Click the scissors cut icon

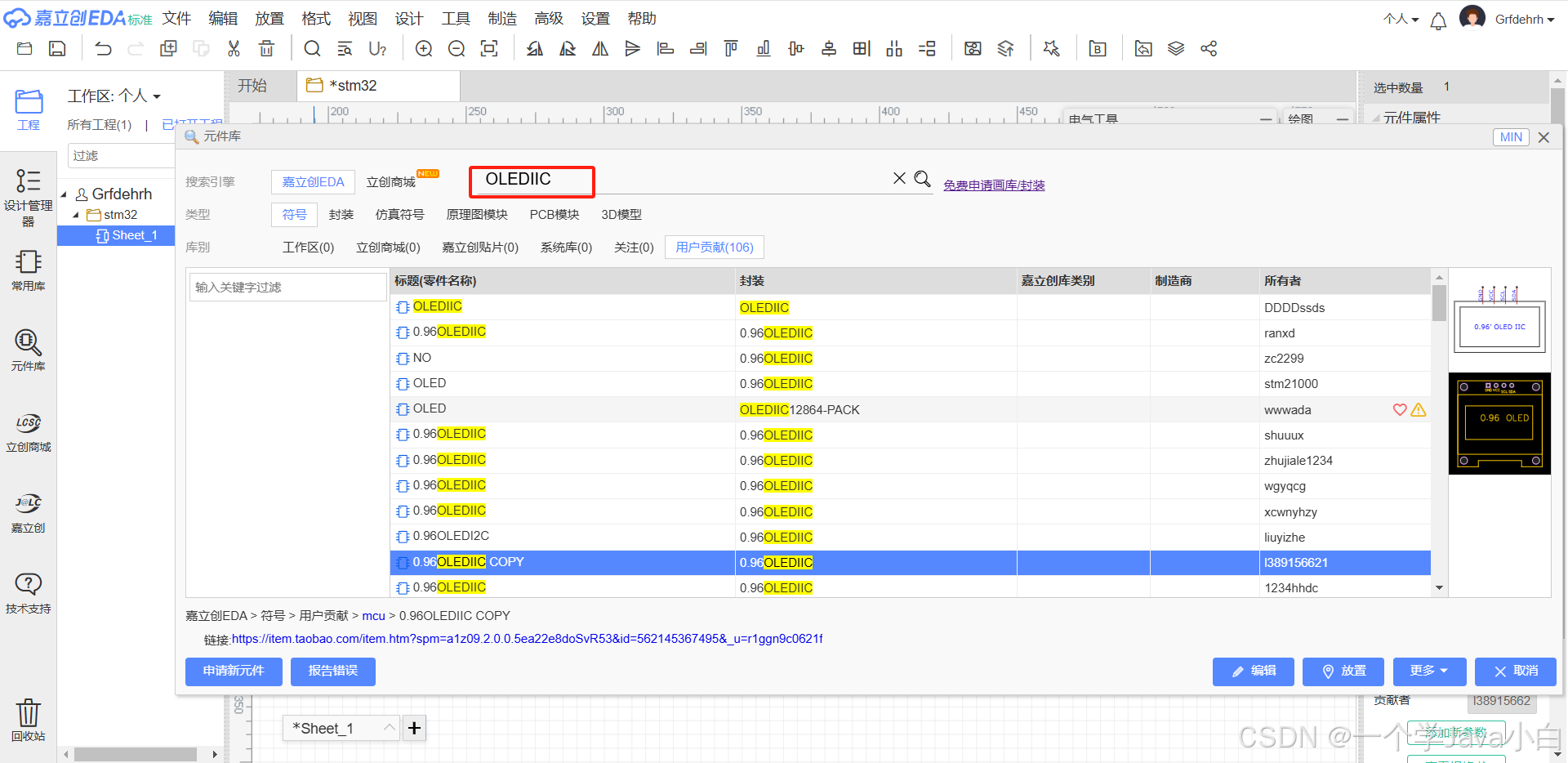click(234, 49)
